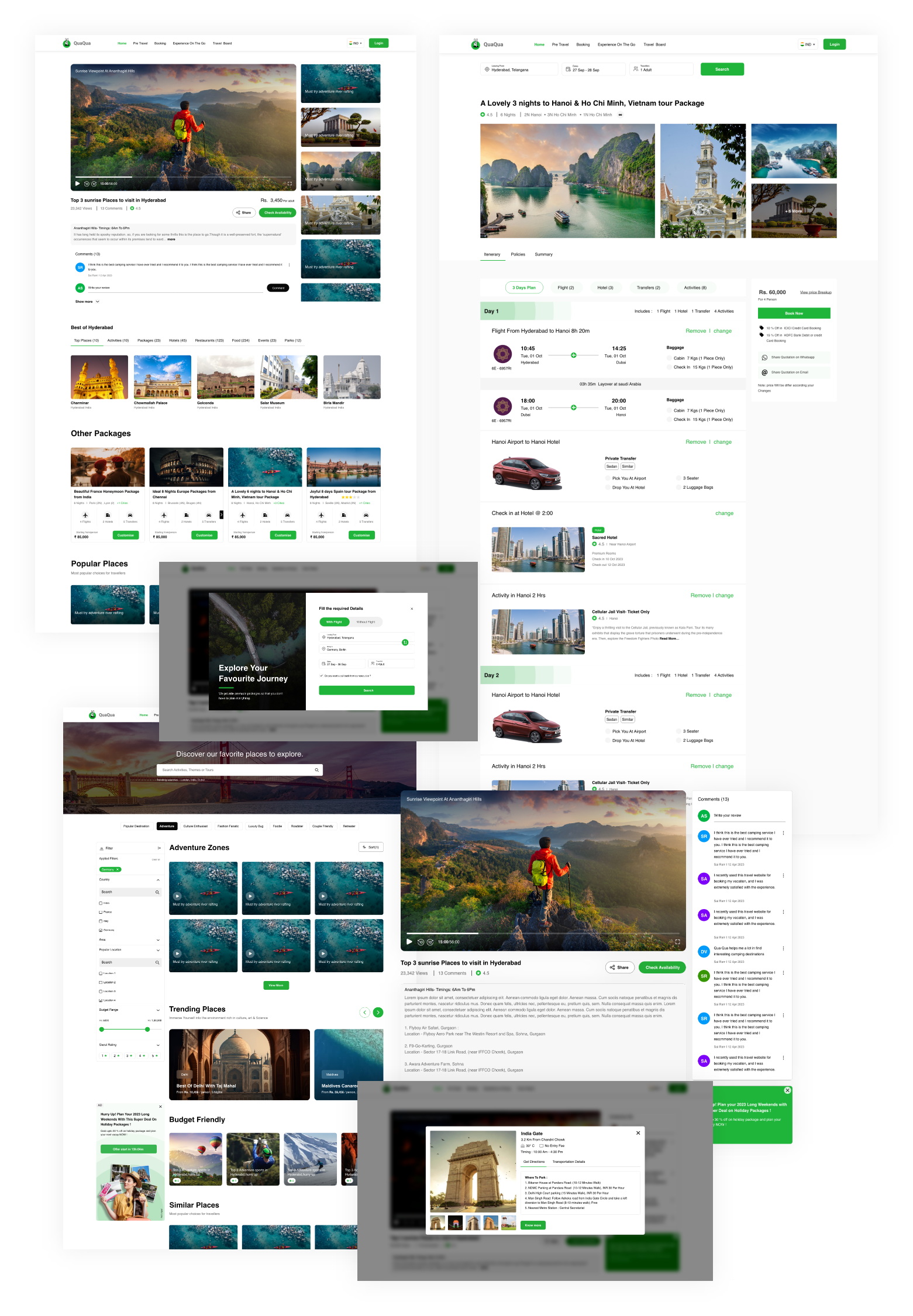Click the swap locations icon in the details form
Viewport: 913px width, 1316px height.
(x=405, y=643)
